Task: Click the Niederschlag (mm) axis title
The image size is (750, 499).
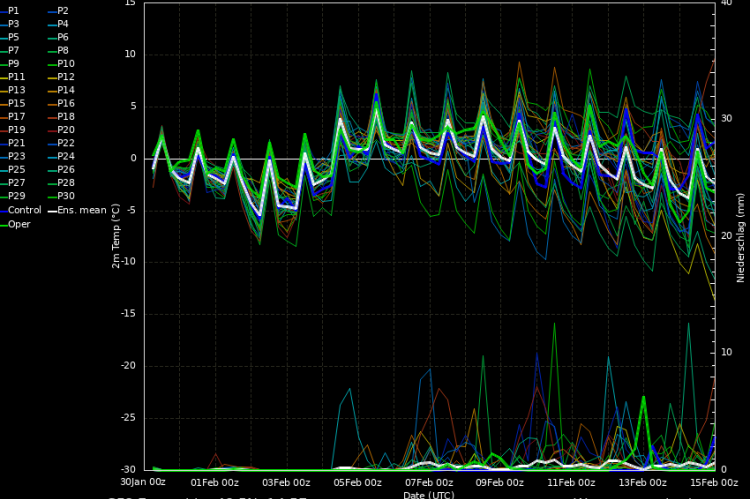Action: click(741, 236)
